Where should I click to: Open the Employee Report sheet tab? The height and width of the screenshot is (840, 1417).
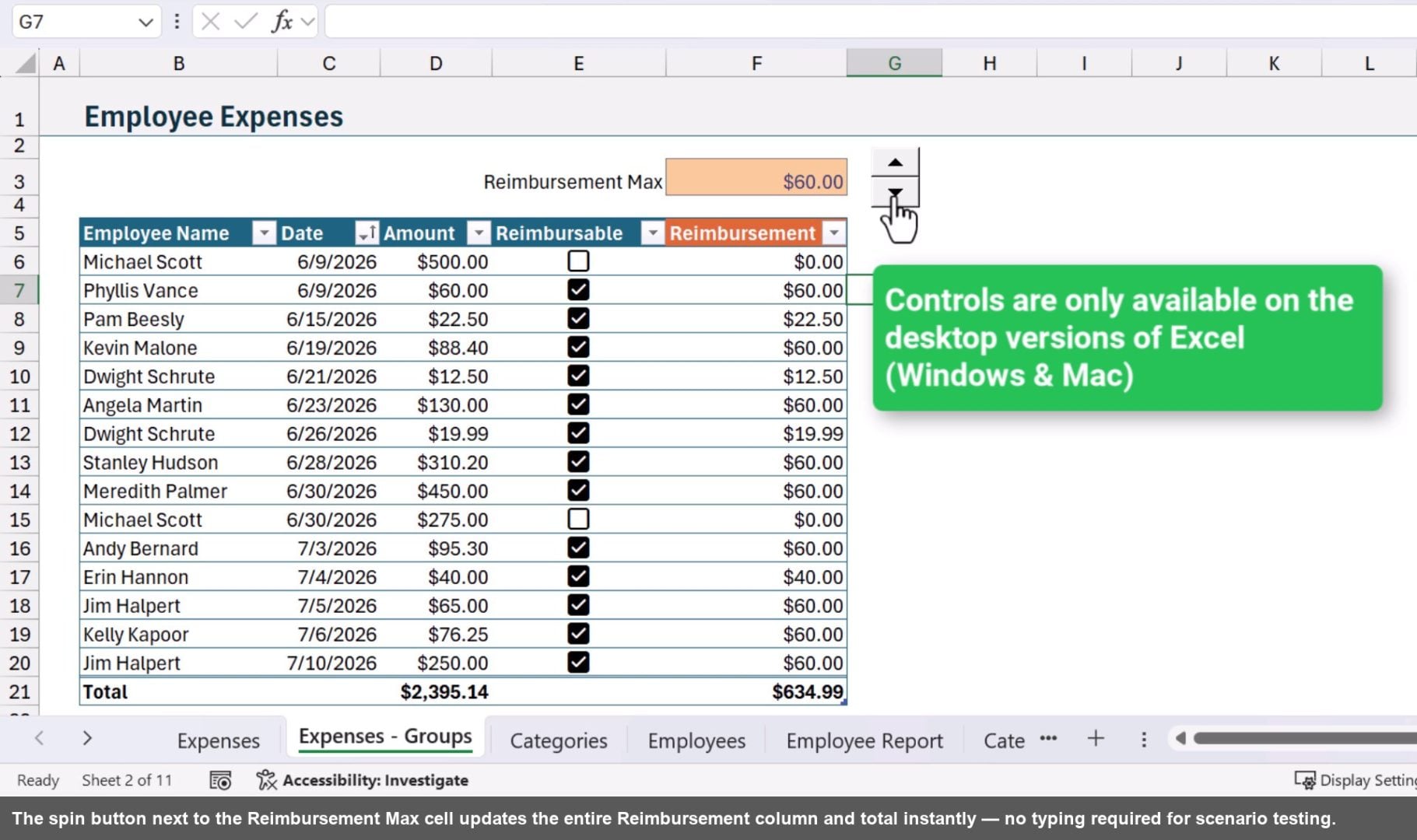point(865,740)
